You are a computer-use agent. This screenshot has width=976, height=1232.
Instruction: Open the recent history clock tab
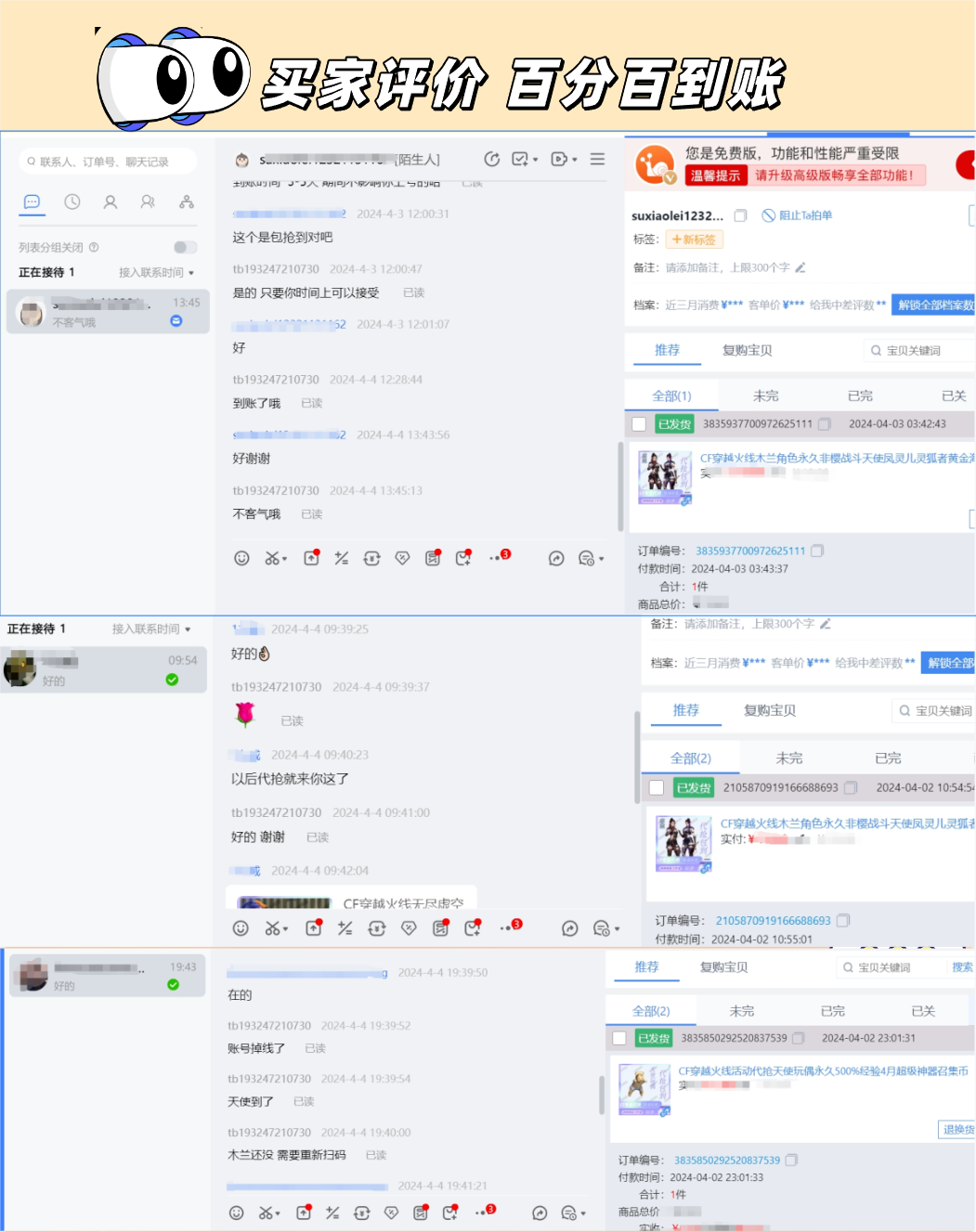72,201
